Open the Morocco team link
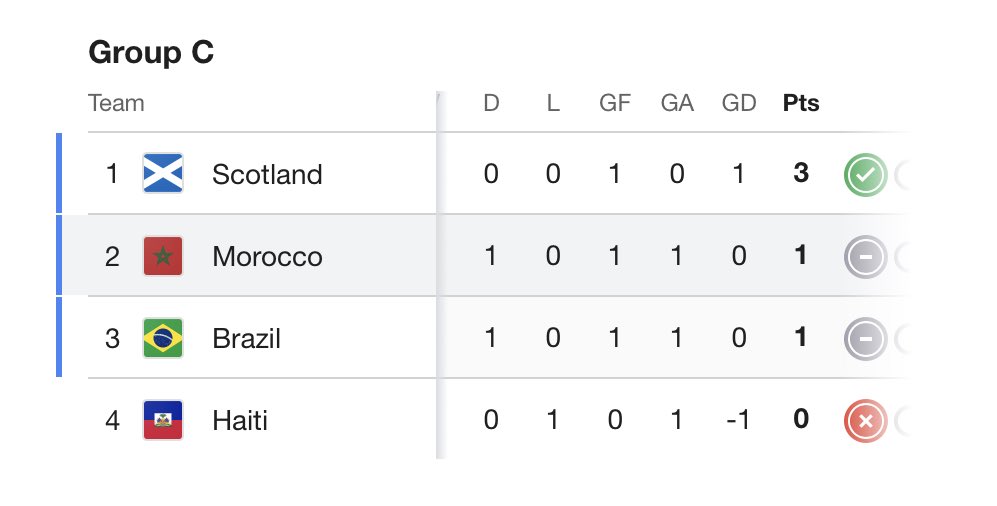Viewport: 997px width, 506px height. 267,256
